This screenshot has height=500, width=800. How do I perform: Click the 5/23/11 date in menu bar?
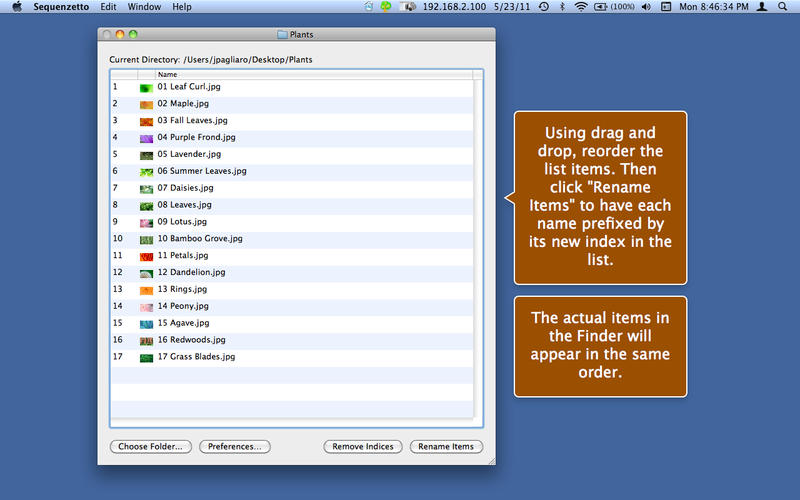[x=512, y=7]
